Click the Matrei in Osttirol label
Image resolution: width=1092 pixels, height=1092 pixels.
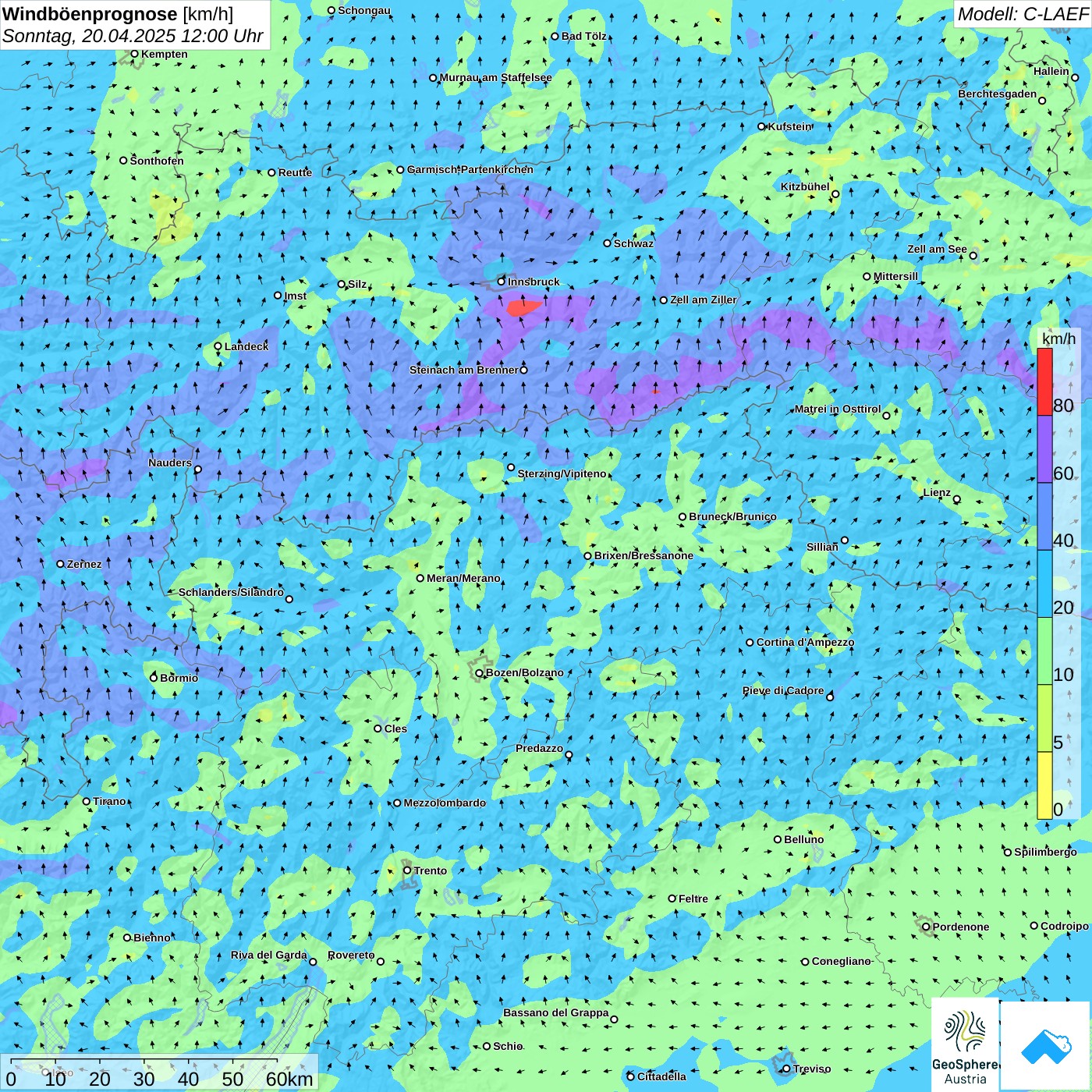(838, 409)
